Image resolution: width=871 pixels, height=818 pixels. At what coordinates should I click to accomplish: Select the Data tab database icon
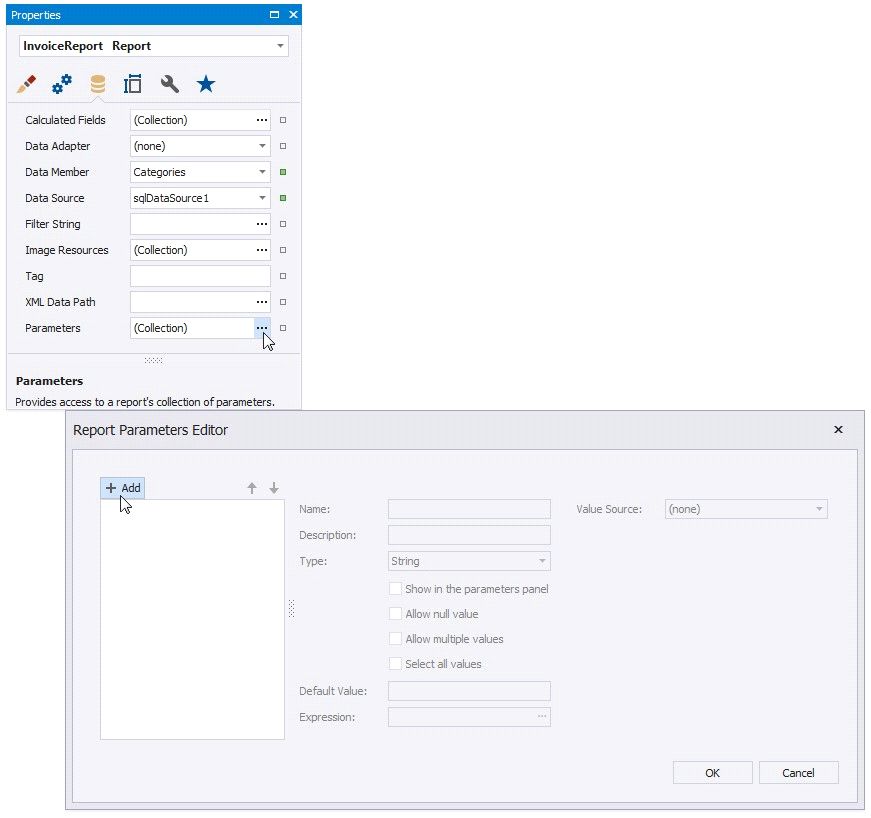(97, 84)
